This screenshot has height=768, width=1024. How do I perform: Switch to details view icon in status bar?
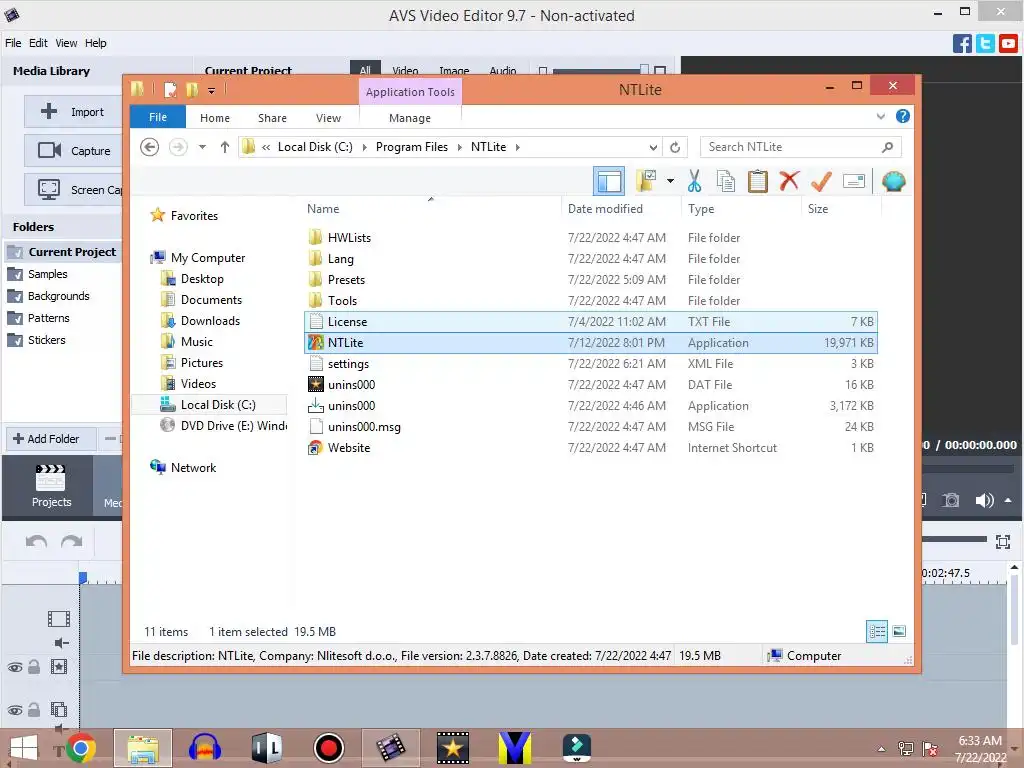pyautogui.click(x=877, y=632)
